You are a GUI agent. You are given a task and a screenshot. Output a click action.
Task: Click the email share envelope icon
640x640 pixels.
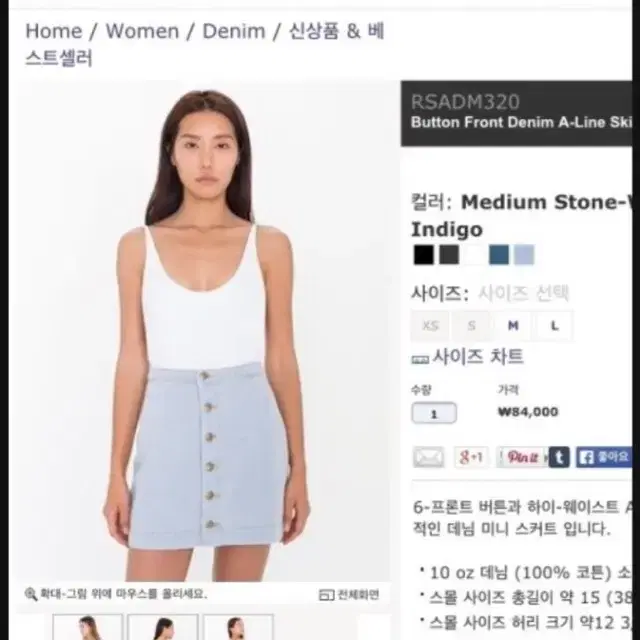point(429,457)
